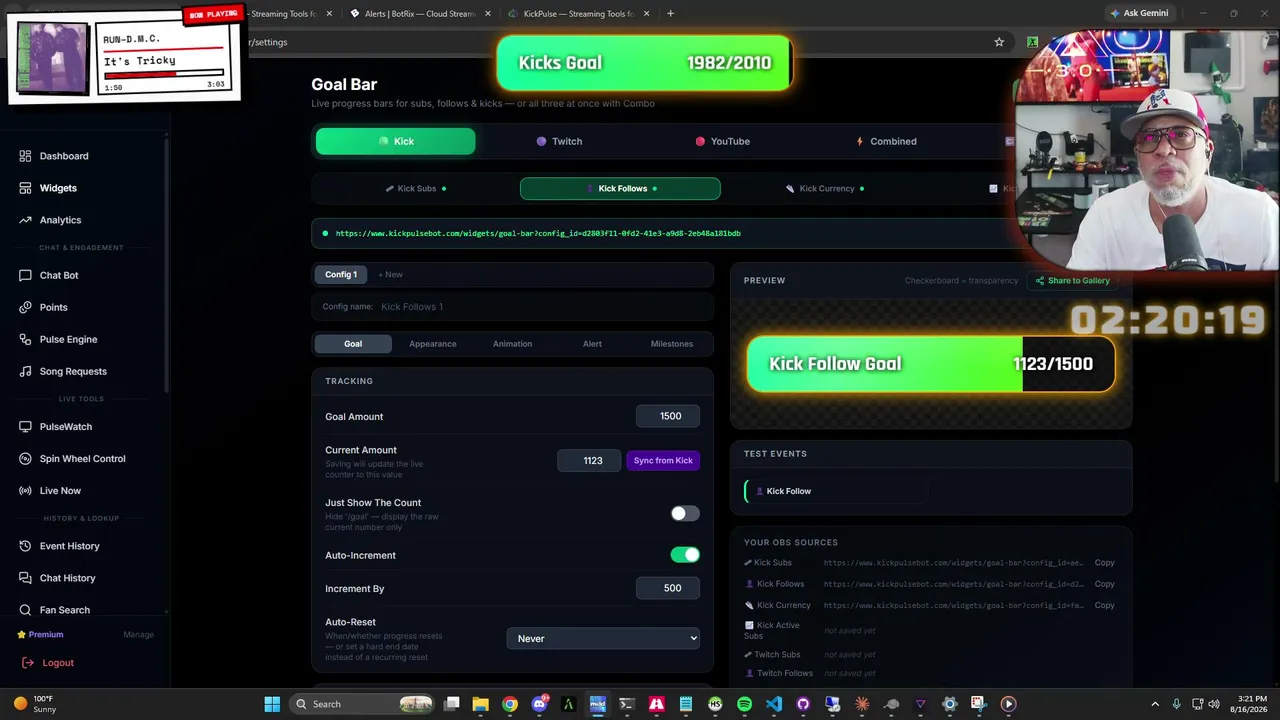Click the Logout icon in sidebar
Image resolution: width=1280 pixels, height=720 pixels.
[x=28, y=663]
